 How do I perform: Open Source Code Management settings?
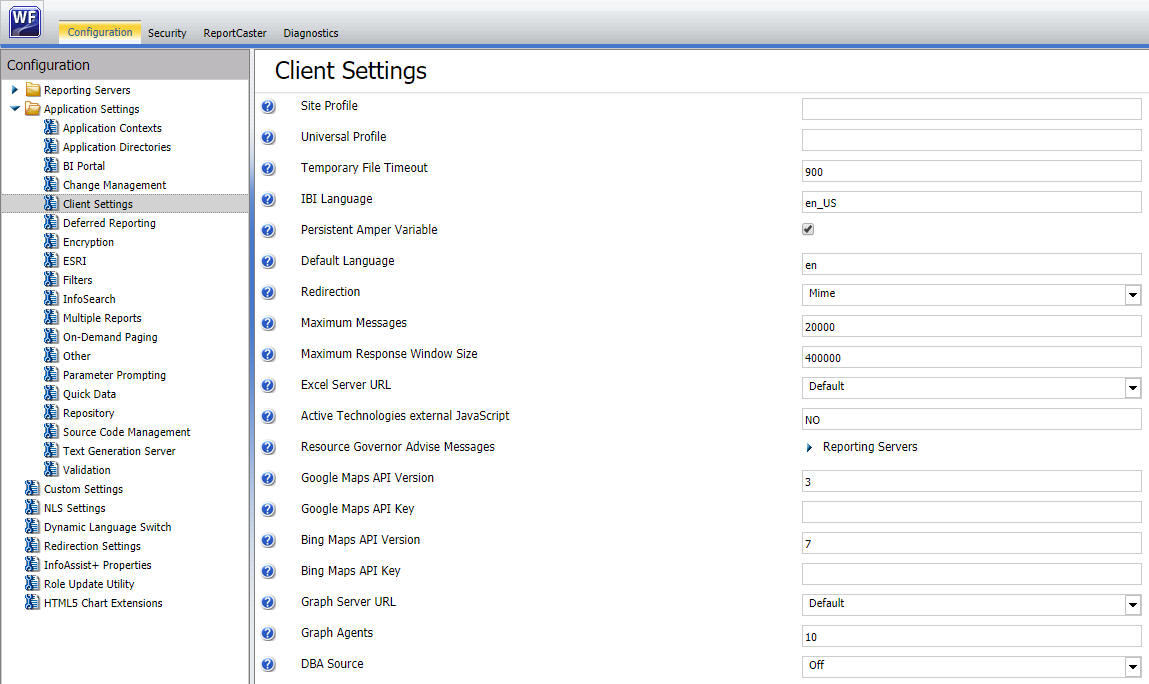pyautogui.click(x=126, y=433)
